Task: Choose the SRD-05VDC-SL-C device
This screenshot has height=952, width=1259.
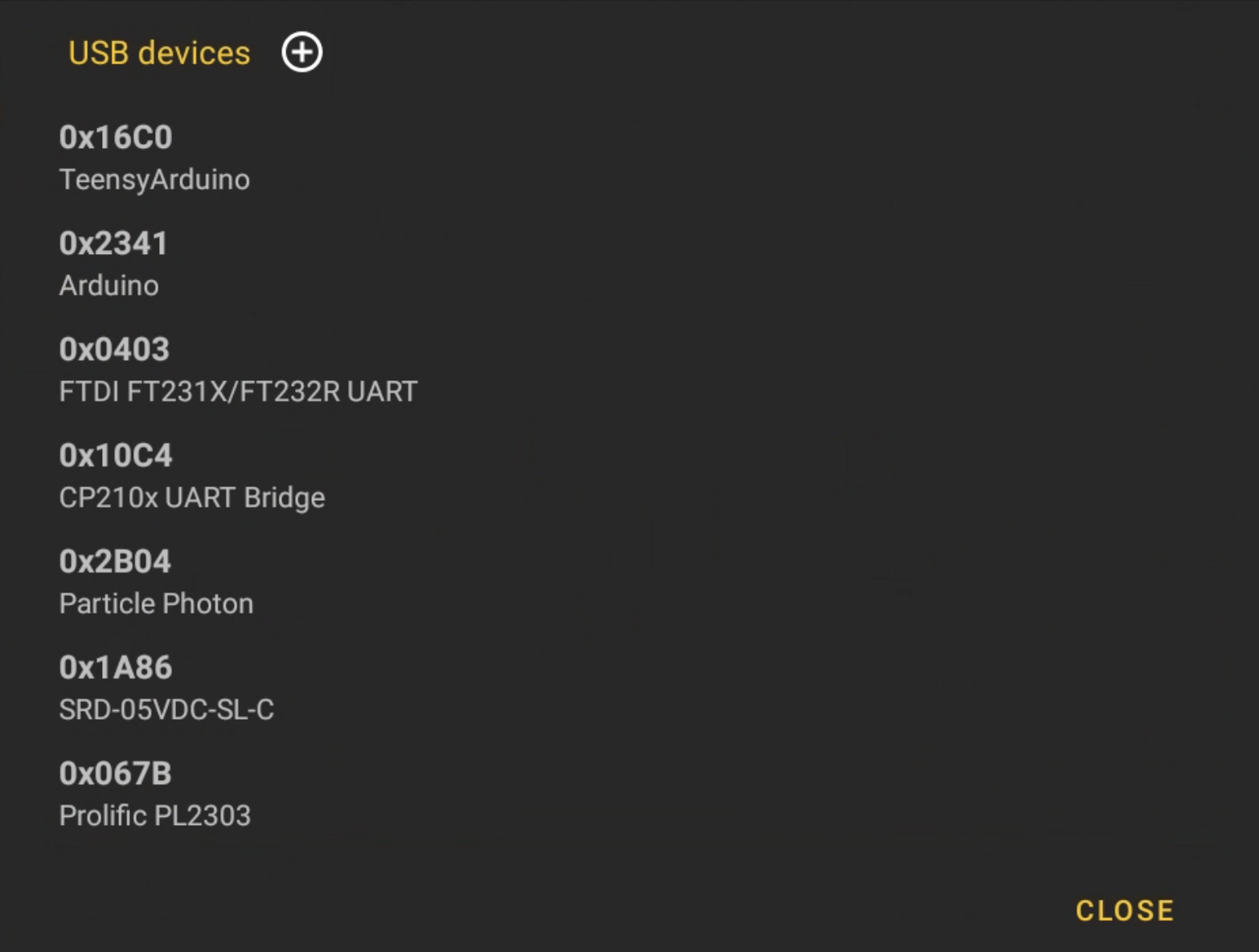Action: pyautogui.click(x=166, y=710)
